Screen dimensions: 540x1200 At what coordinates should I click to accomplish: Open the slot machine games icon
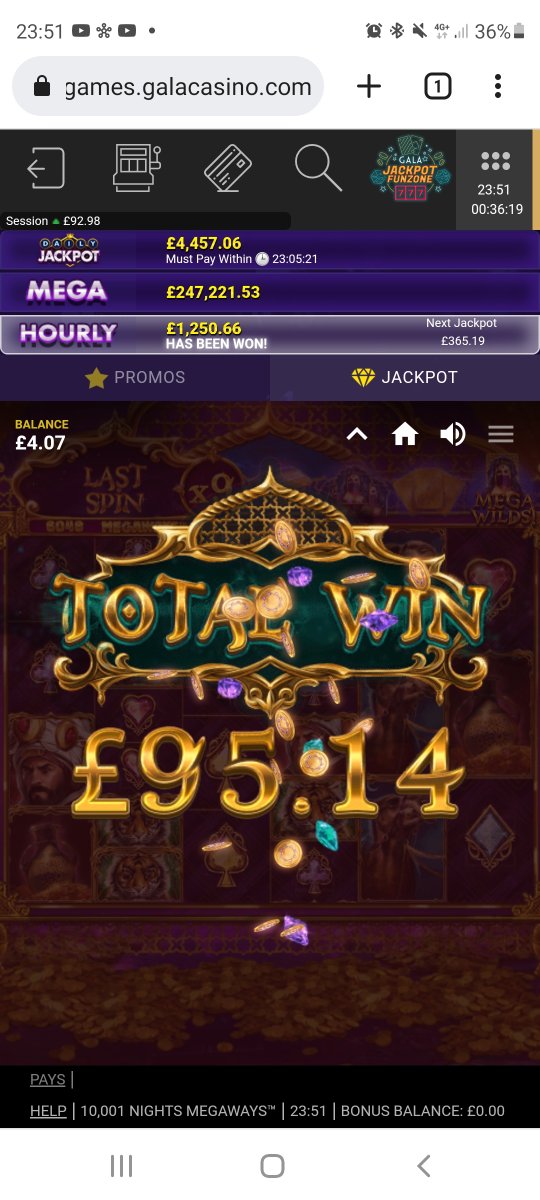coord(137,168)
